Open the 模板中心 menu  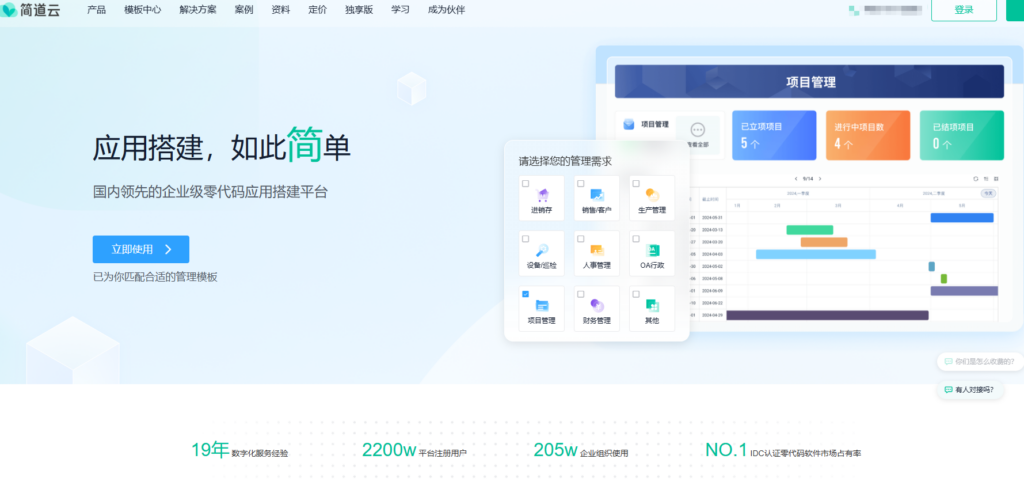coord(142,10)
